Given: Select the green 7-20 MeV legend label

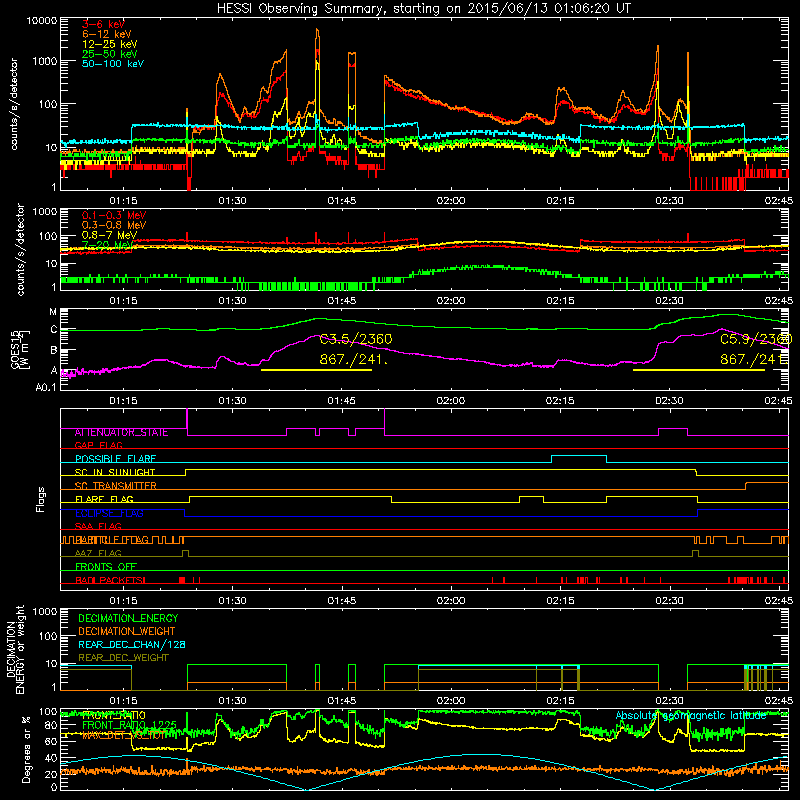Looking at the screenshot, I should coord(108,245).
